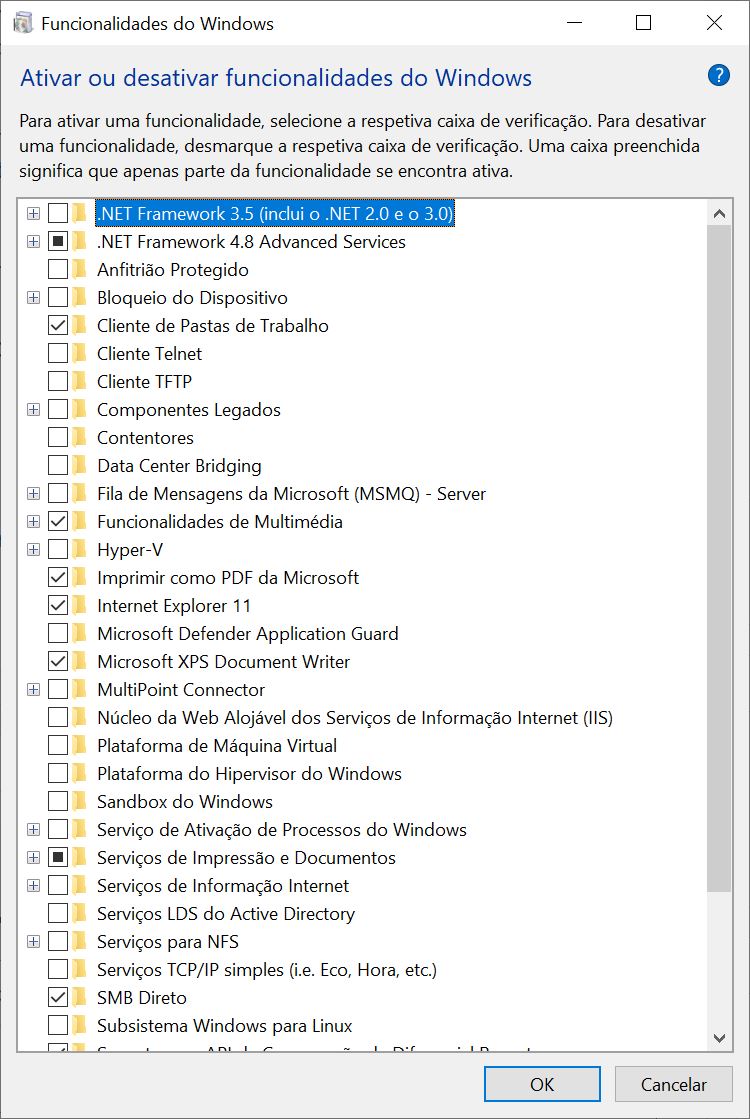Select the MultiPoint Connector label
This screenshot has height=1119, width=750.
181,689
